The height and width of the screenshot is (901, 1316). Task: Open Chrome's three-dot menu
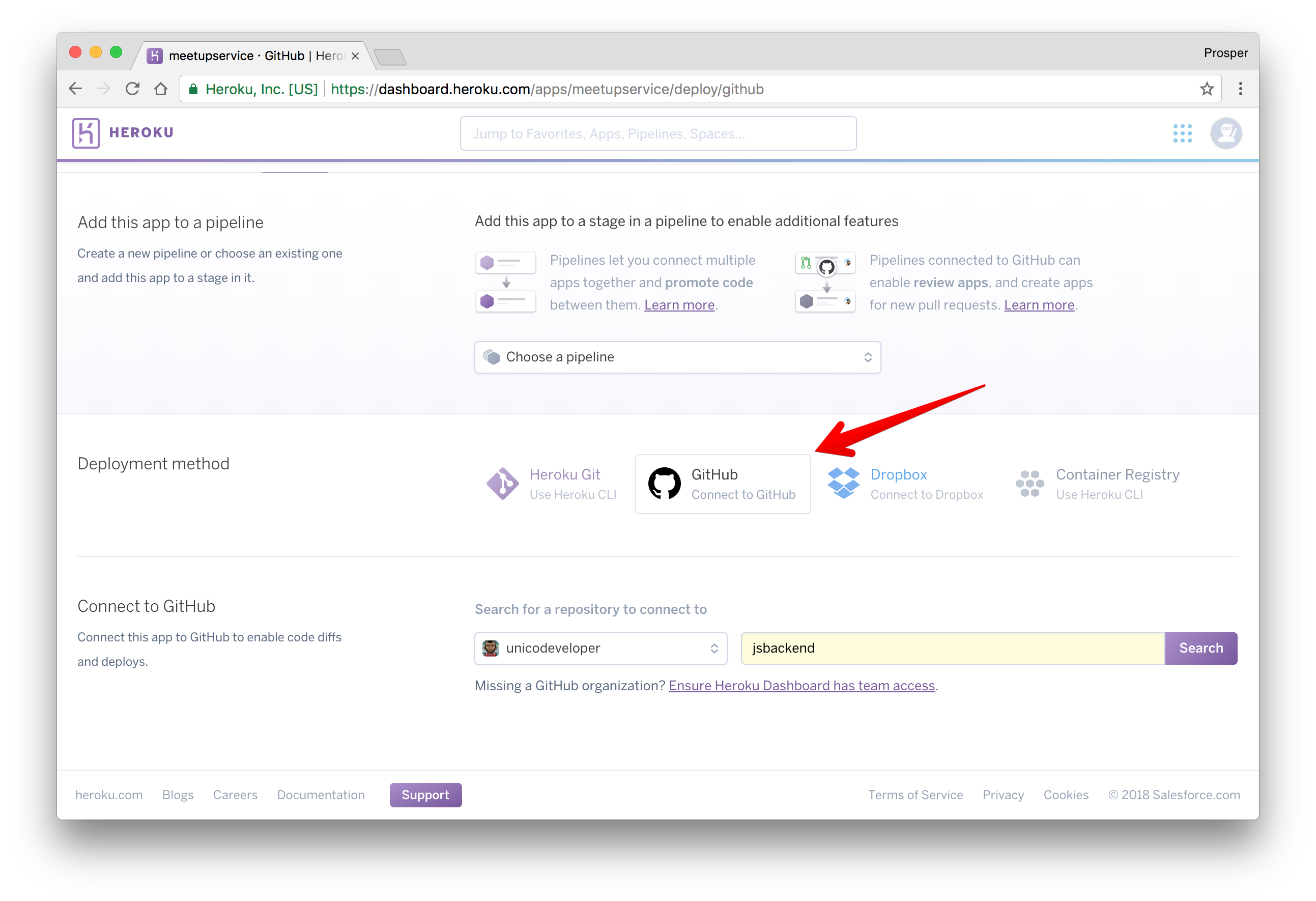pos(1240,89)
